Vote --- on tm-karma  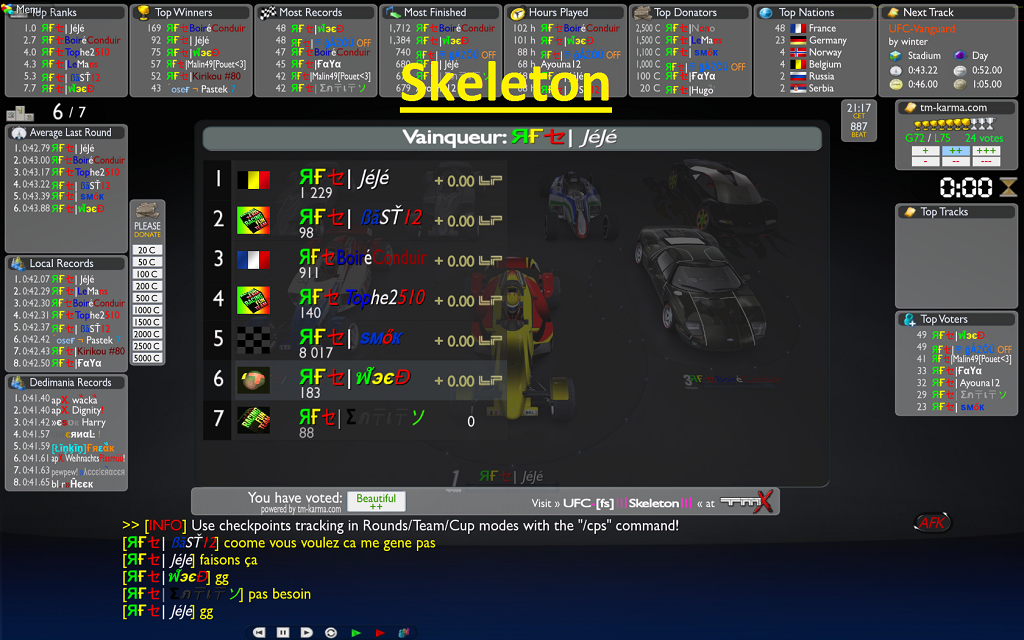(986, 161)
